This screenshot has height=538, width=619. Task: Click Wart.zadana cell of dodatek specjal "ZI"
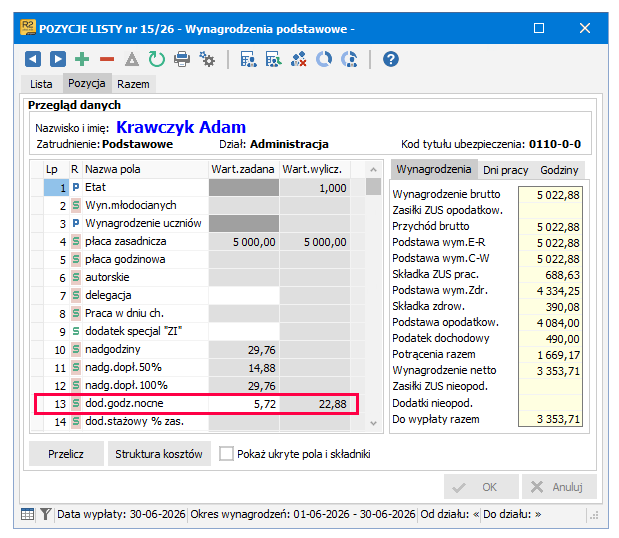point(244,331)
